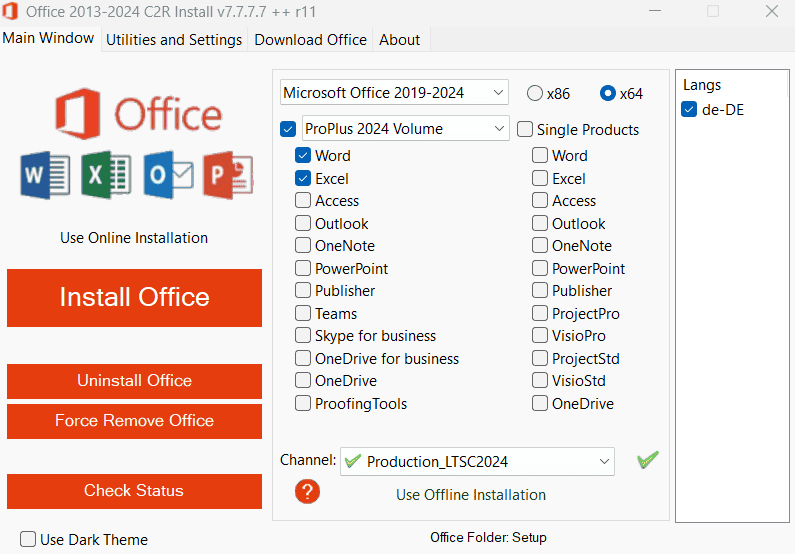Click the Uninstall Office button
795x554 pixels.
(x=134, y=381)
